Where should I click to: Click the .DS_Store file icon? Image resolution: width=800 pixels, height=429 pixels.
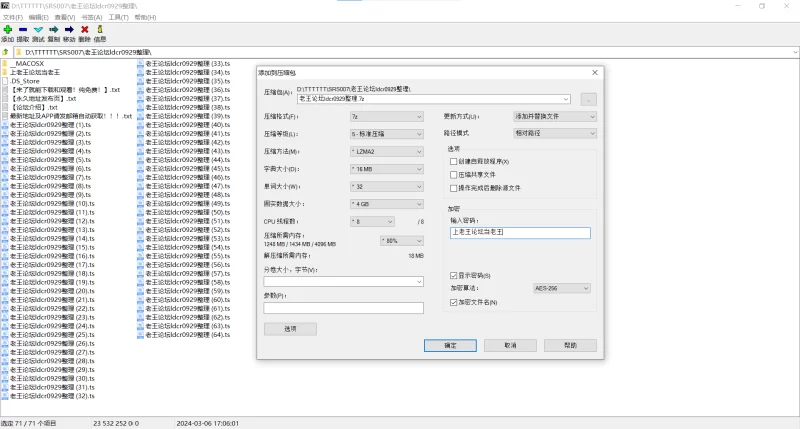click(5, 81)
